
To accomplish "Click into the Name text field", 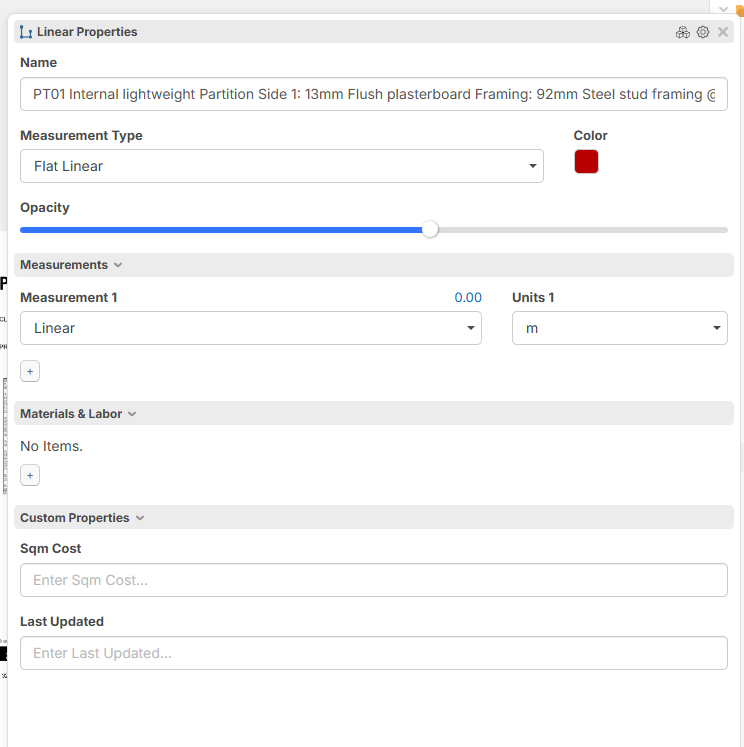I will [x=373, y=94].
